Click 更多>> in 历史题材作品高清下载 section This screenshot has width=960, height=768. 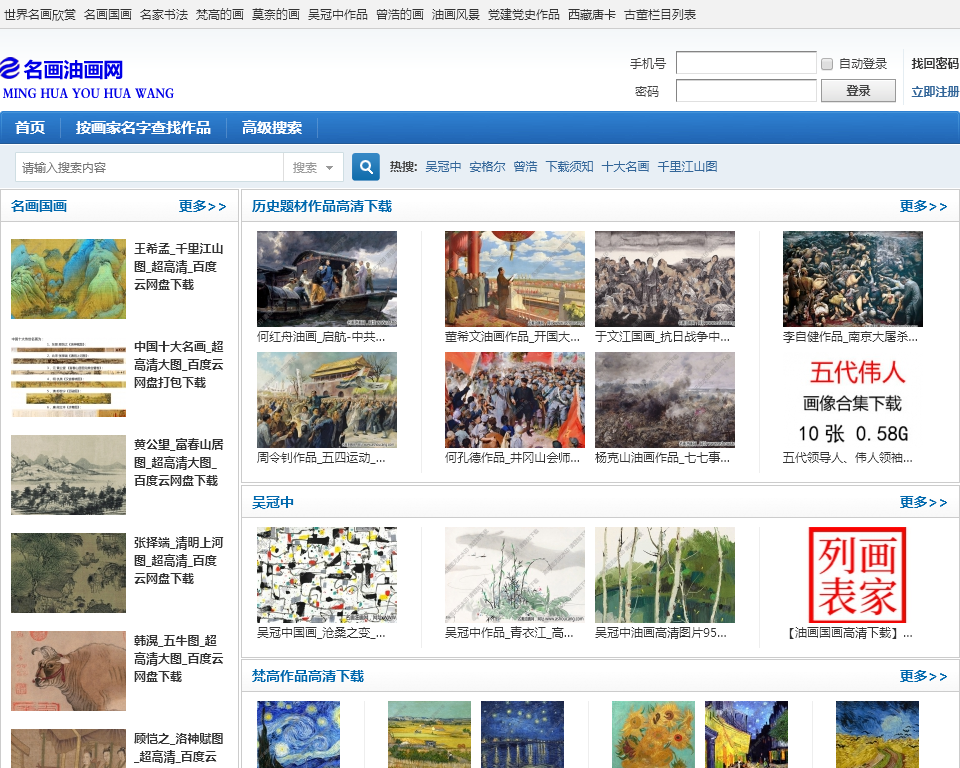pos(923,206)
